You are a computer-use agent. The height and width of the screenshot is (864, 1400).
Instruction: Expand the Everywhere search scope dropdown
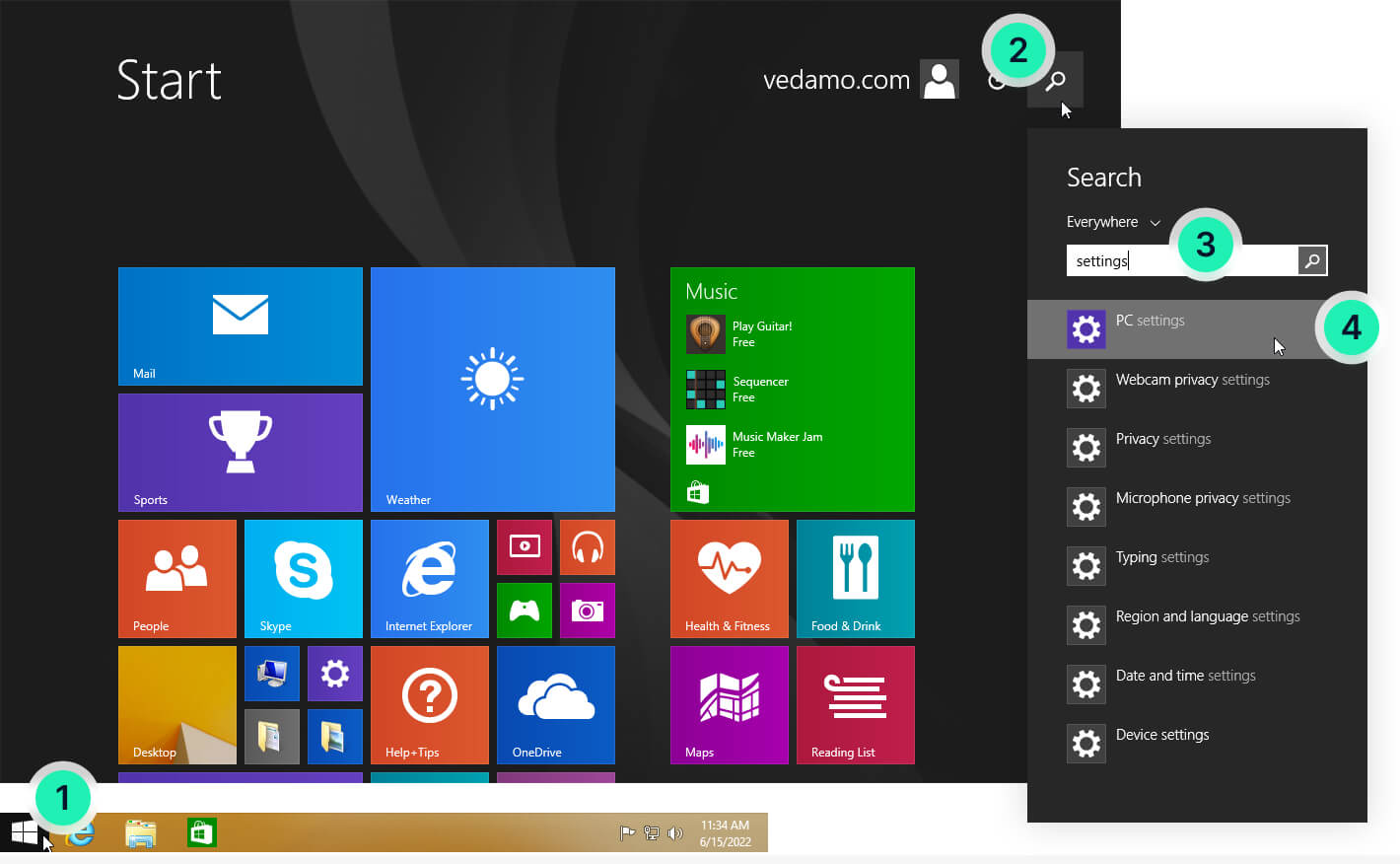[1114, 222]
